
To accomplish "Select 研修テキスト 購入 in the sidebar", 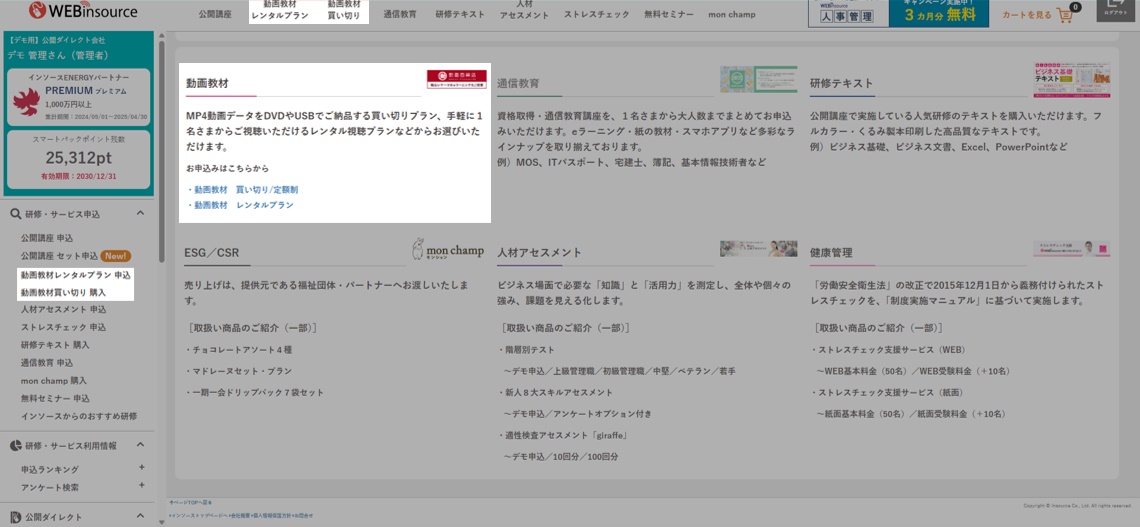I will (x=55, y=345).
